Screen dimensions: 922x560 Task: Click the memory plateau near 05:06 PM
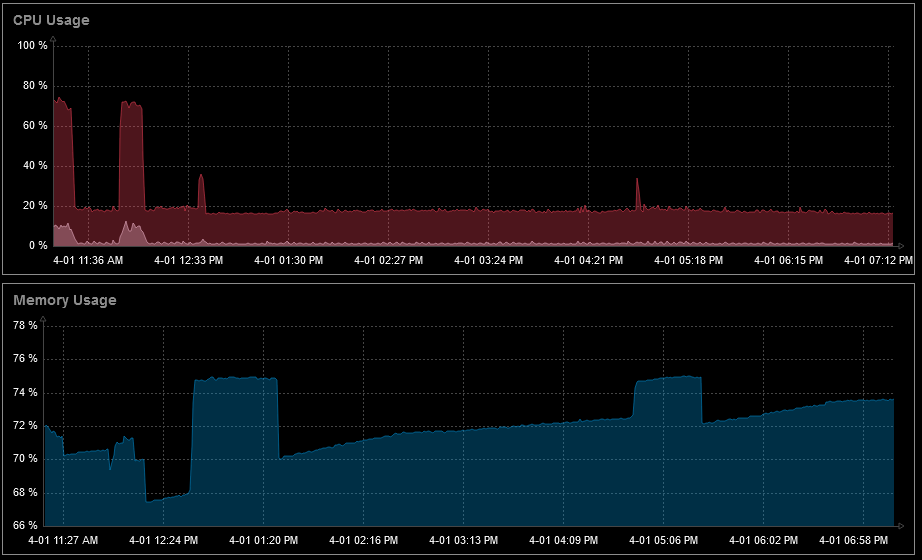tap(667, 379)
